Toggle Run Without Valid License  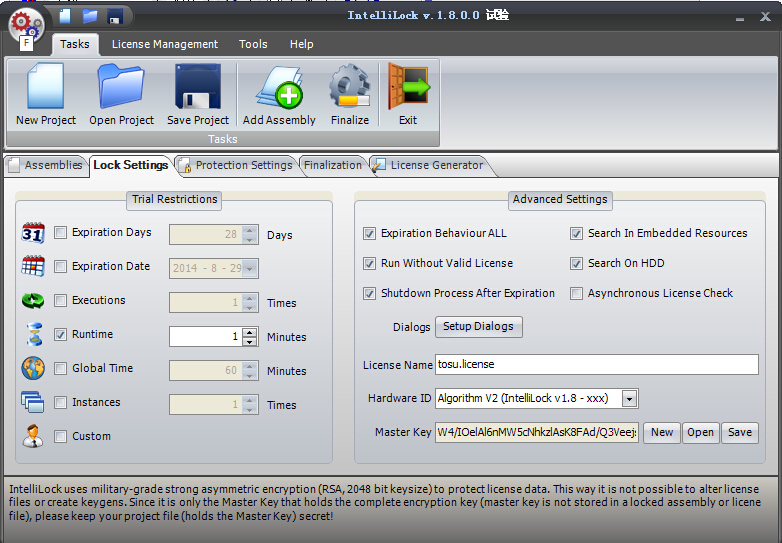click(370, 263)
